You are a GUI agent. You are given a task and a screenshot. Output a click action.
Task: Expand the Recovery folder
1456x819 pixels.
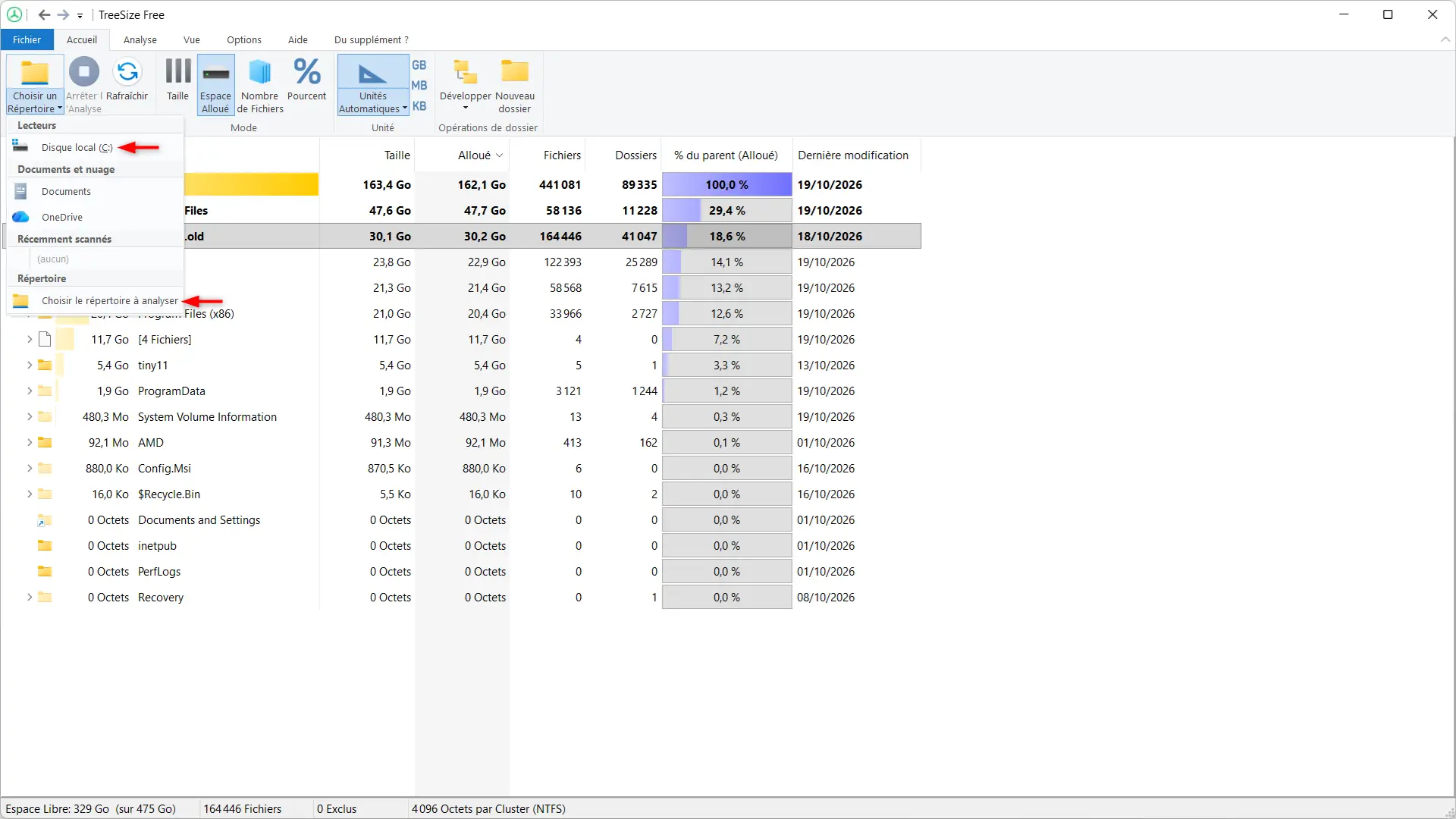[30, 598]
